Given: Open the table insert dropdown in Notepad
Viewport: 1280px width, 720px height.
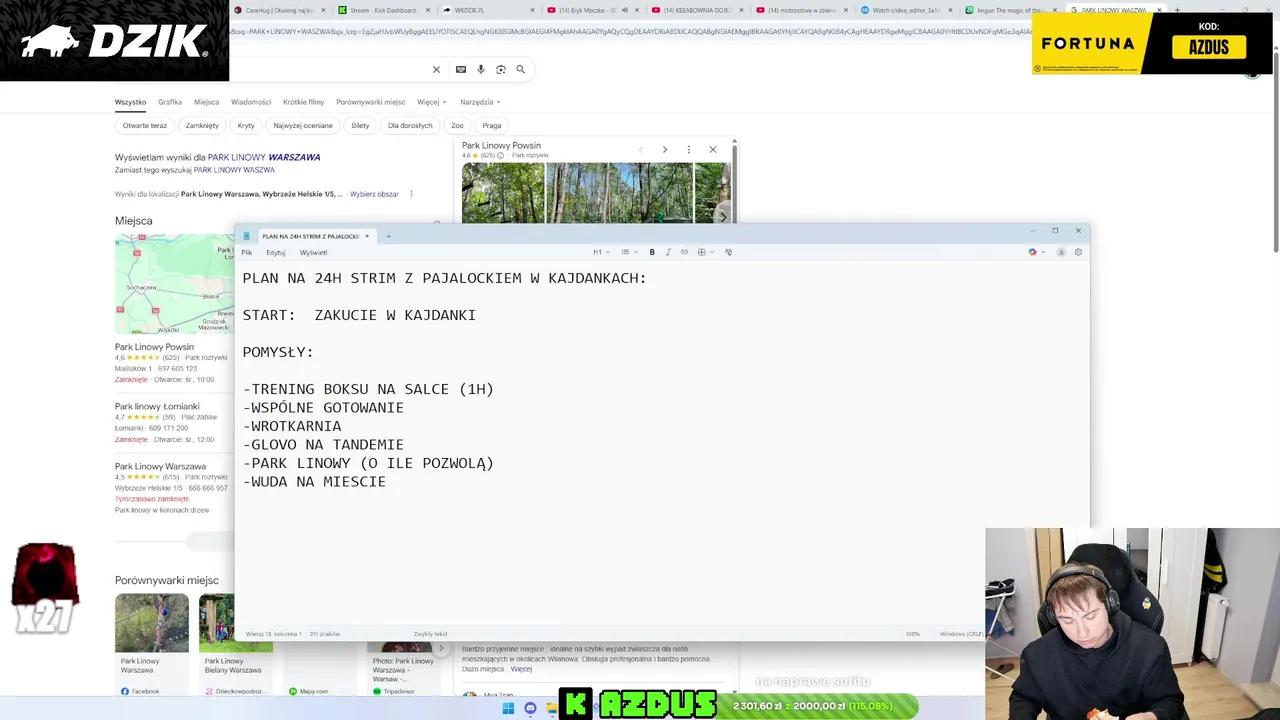Looking at the screenshot, I should coord(705,252).
